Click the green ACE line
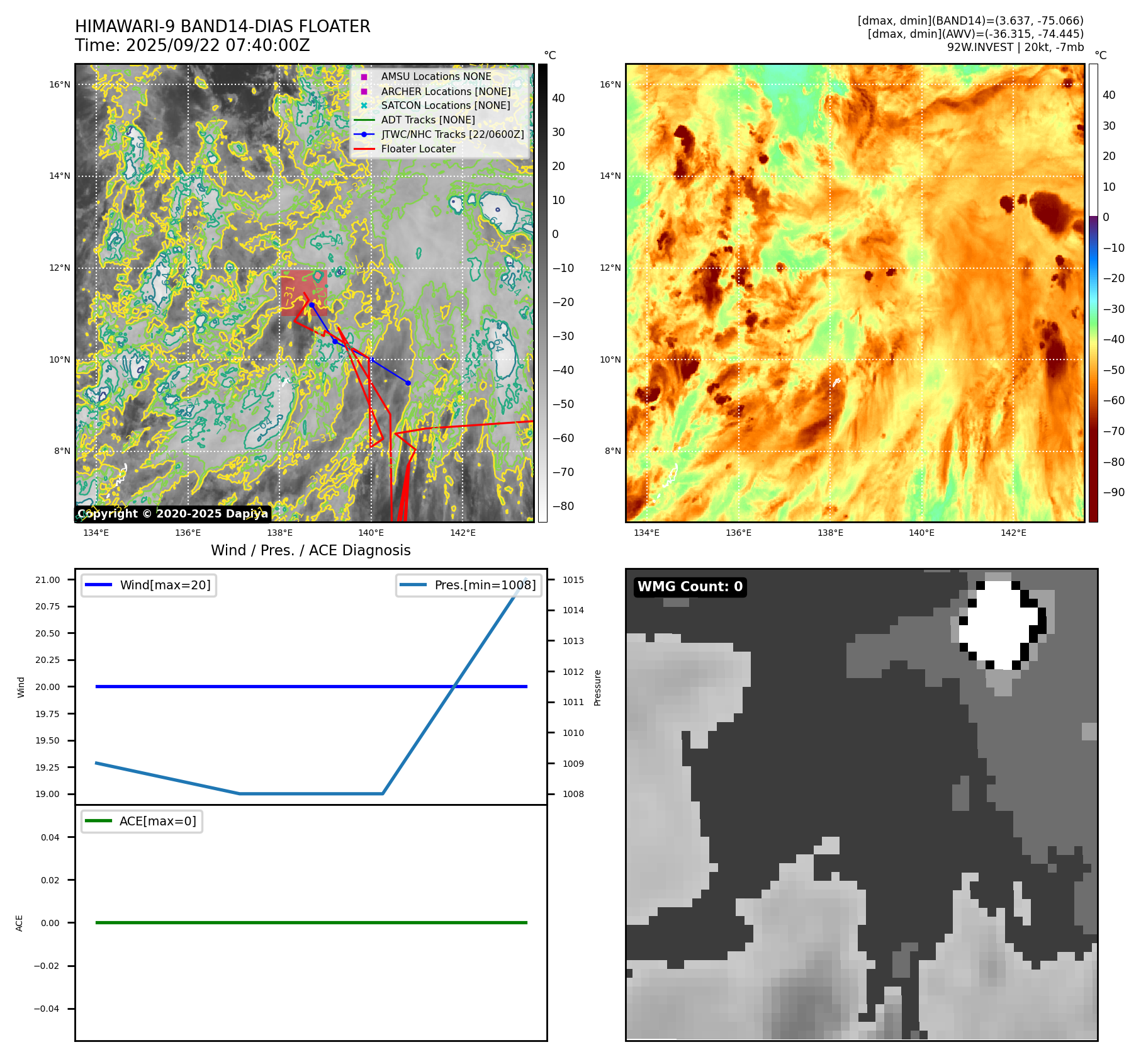1141x1064 pixels. 311,922
